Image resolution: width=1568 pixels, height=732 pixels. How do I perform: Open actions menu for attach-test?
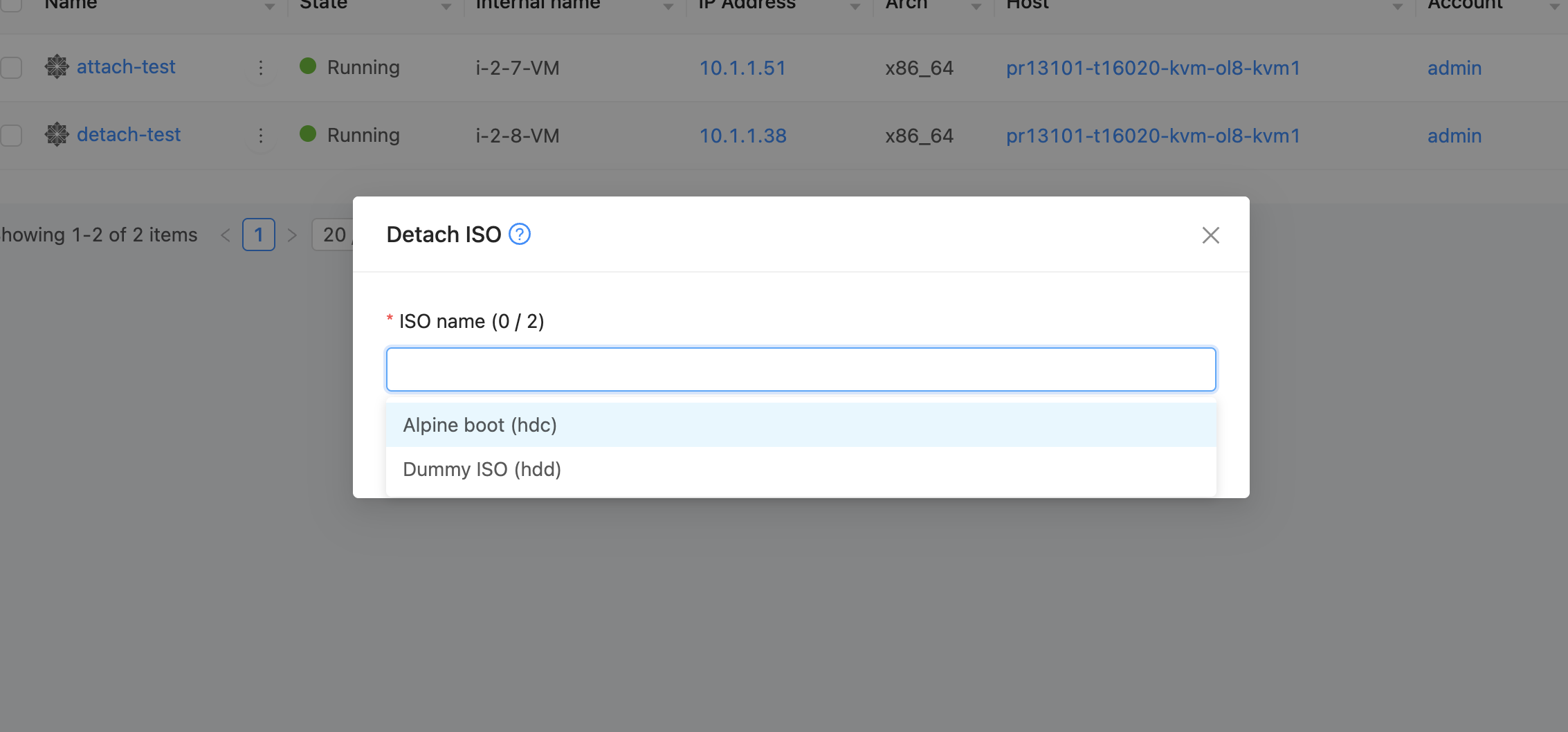click(261, 68)
